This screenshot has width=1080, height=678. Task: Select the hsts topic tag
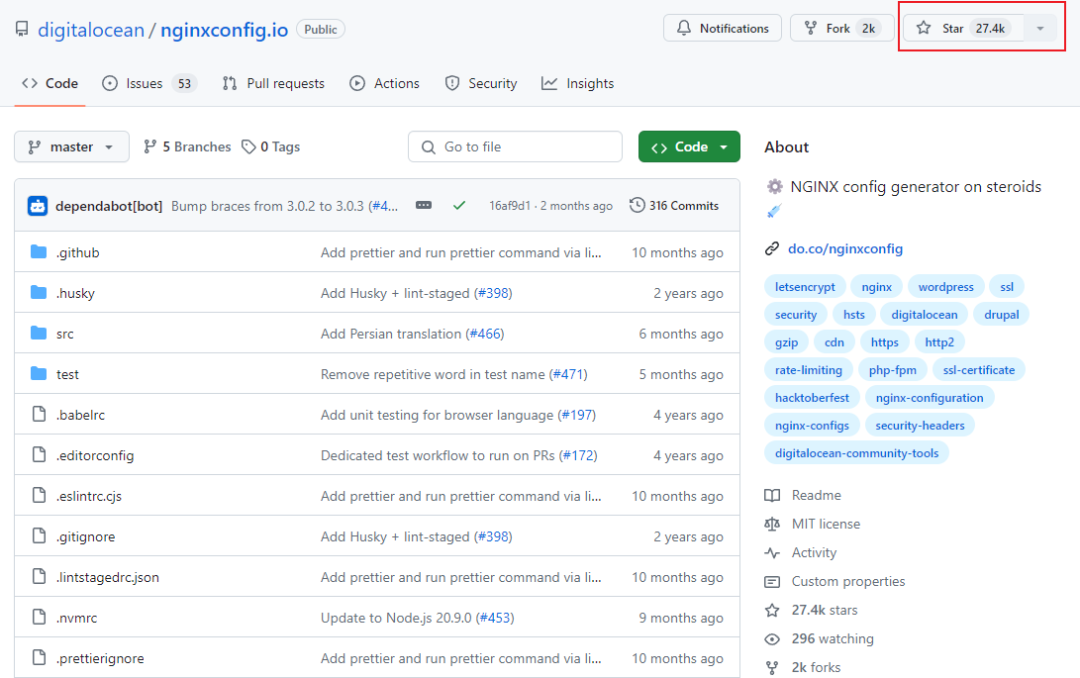click(853, 314)
